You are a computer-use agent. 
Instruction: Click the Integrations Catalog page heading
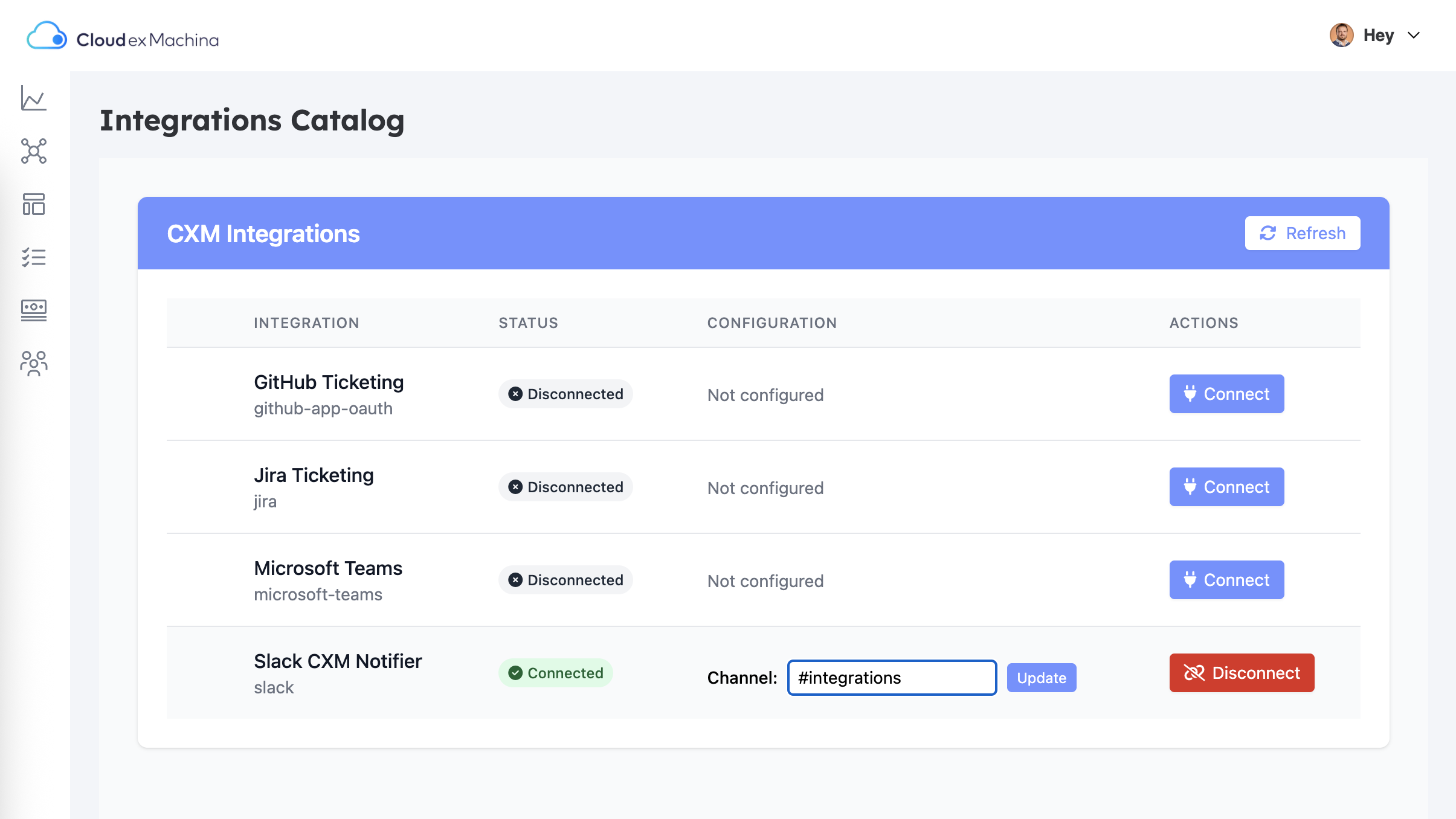(x=252, y=120)
